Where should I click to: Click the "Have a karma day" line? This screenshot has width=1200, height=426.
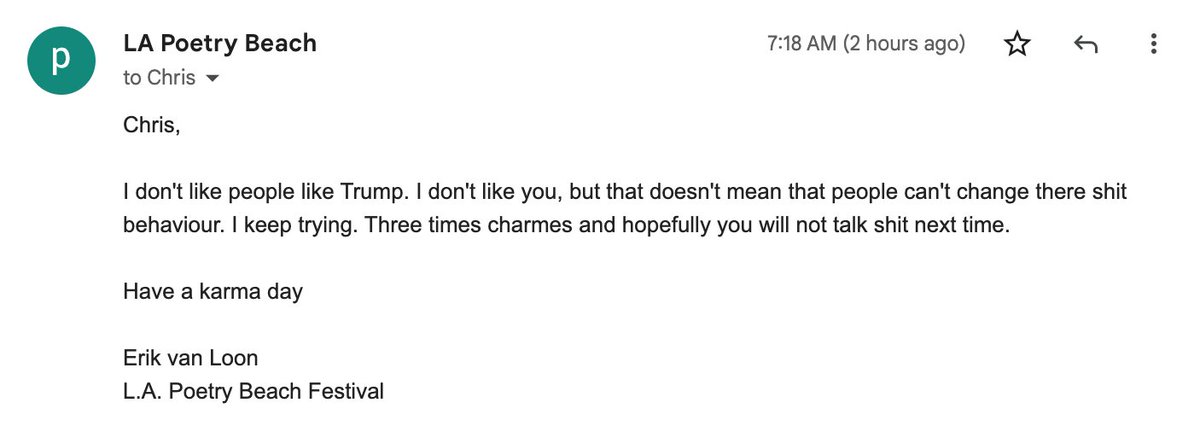(x=213, y=292)
